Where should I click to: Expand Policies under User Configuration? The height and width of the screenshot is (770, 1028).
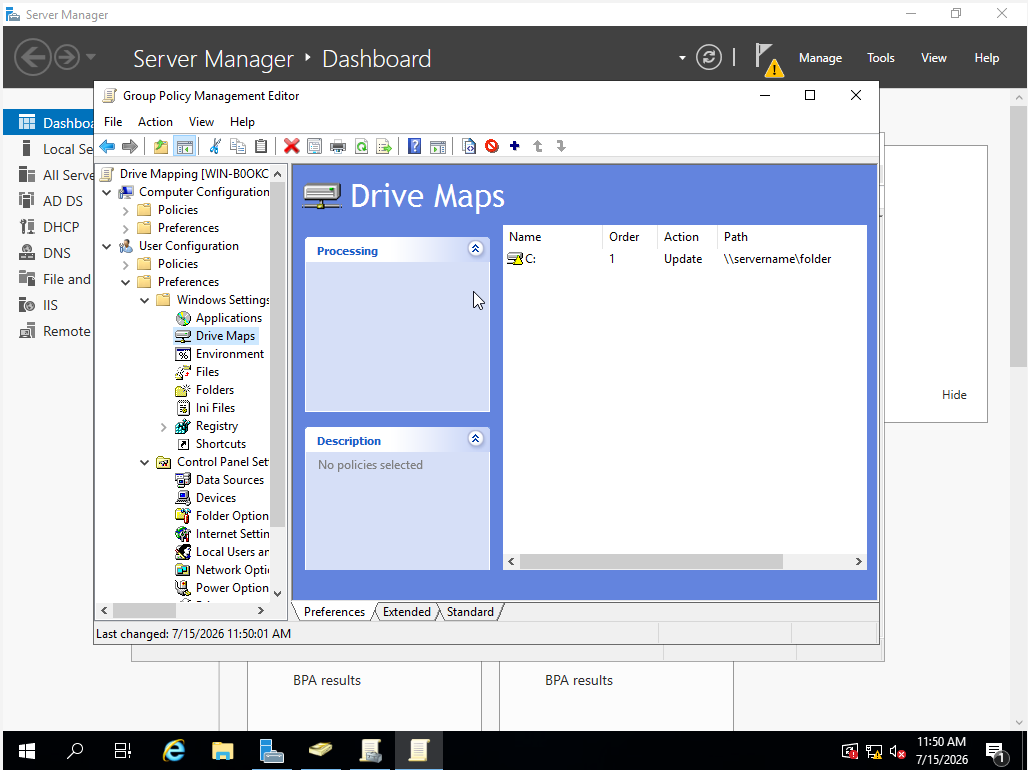pyautogui.click(x=126, y=264)
